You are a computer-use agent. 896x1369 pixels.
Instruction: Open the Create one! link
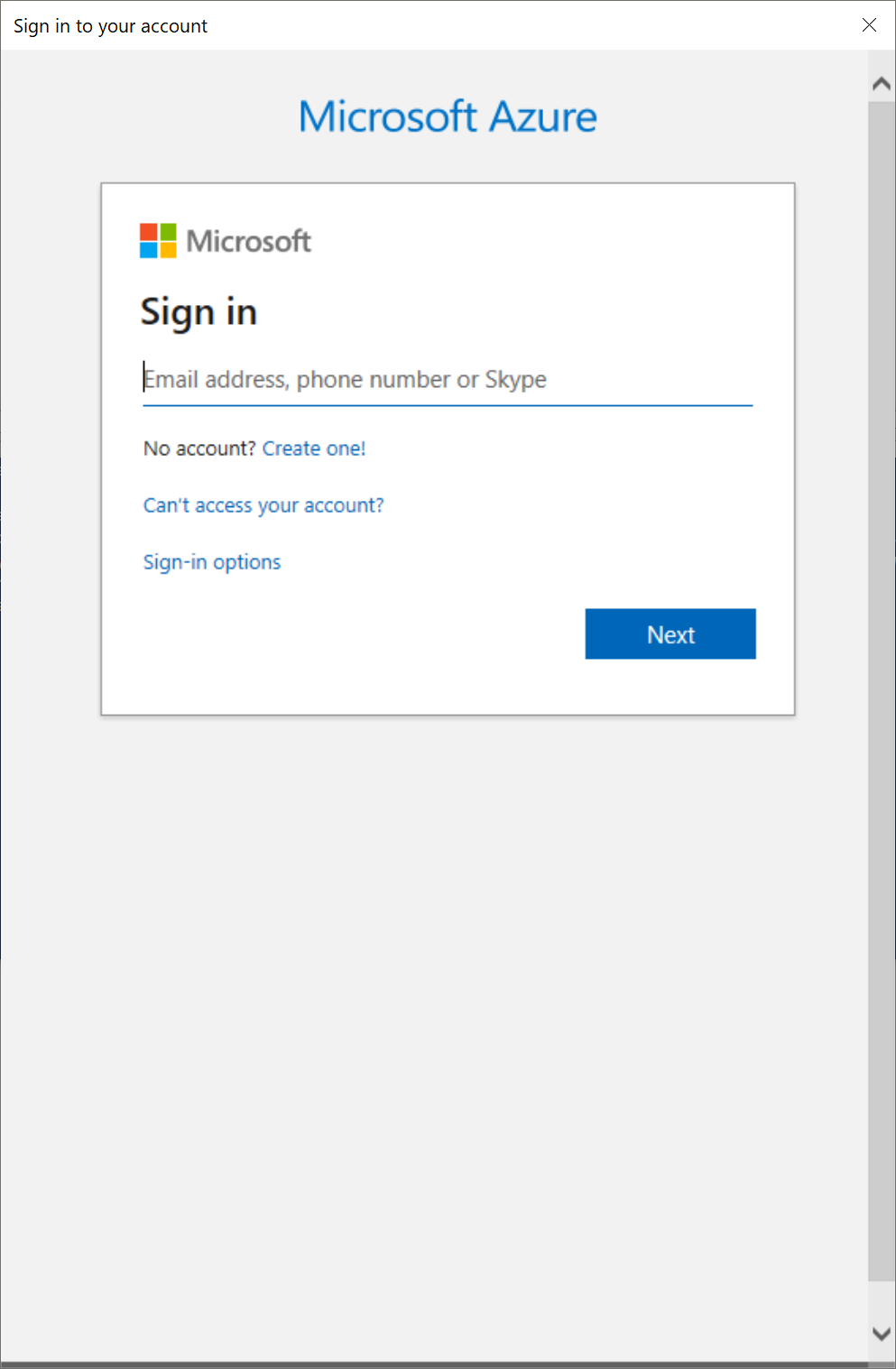point(314,449)
